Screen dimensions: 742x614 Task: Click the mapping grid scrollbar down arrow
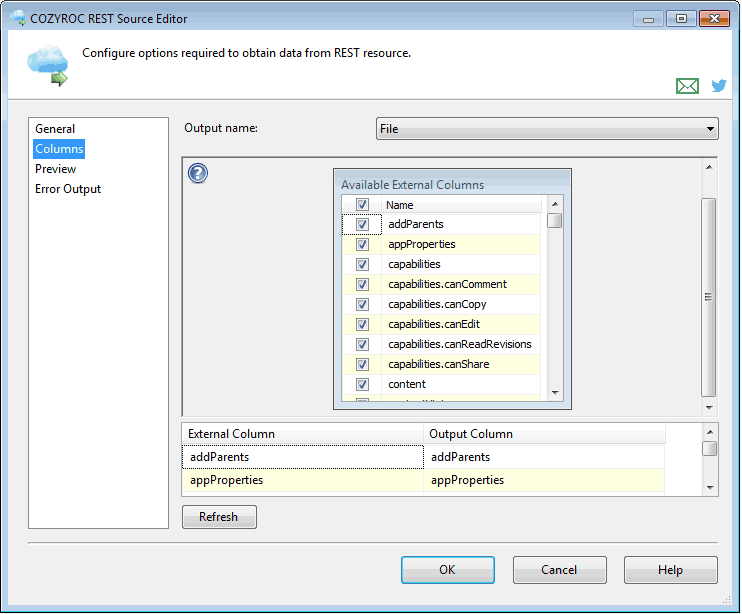click(x=710, y=488)
